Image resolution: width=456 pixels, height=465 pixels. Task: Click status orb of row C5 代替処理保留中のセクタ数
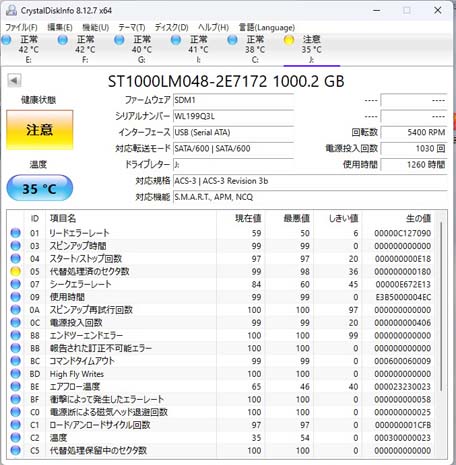(x=15, y=450)
